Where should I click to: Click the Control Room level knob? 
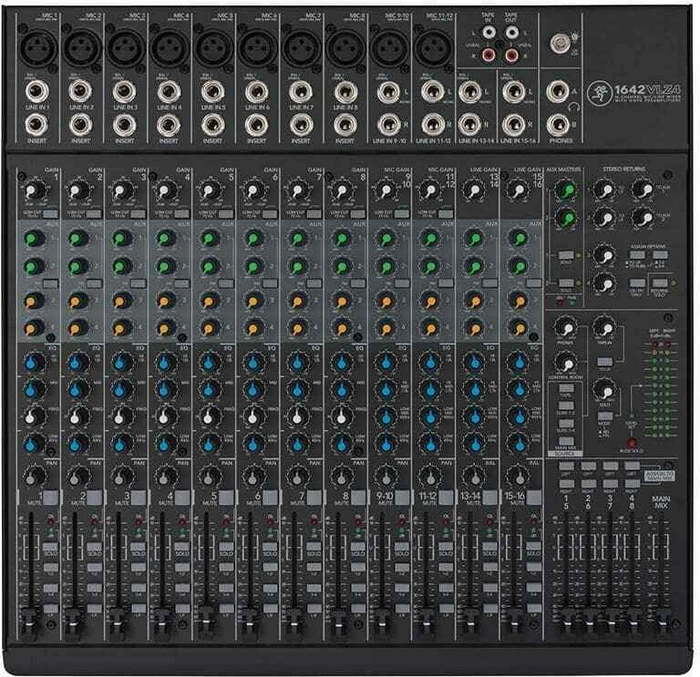566,363
